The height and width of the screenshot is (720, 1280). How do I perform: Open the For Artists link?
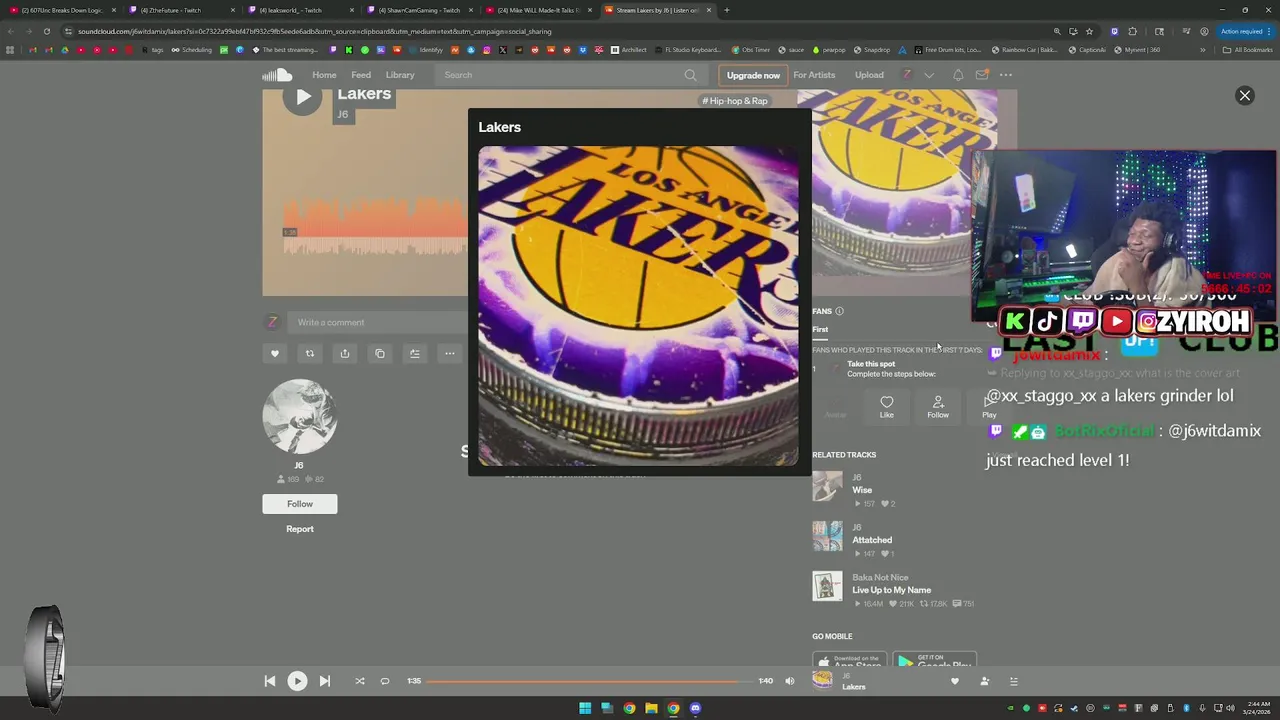(814, 75)
